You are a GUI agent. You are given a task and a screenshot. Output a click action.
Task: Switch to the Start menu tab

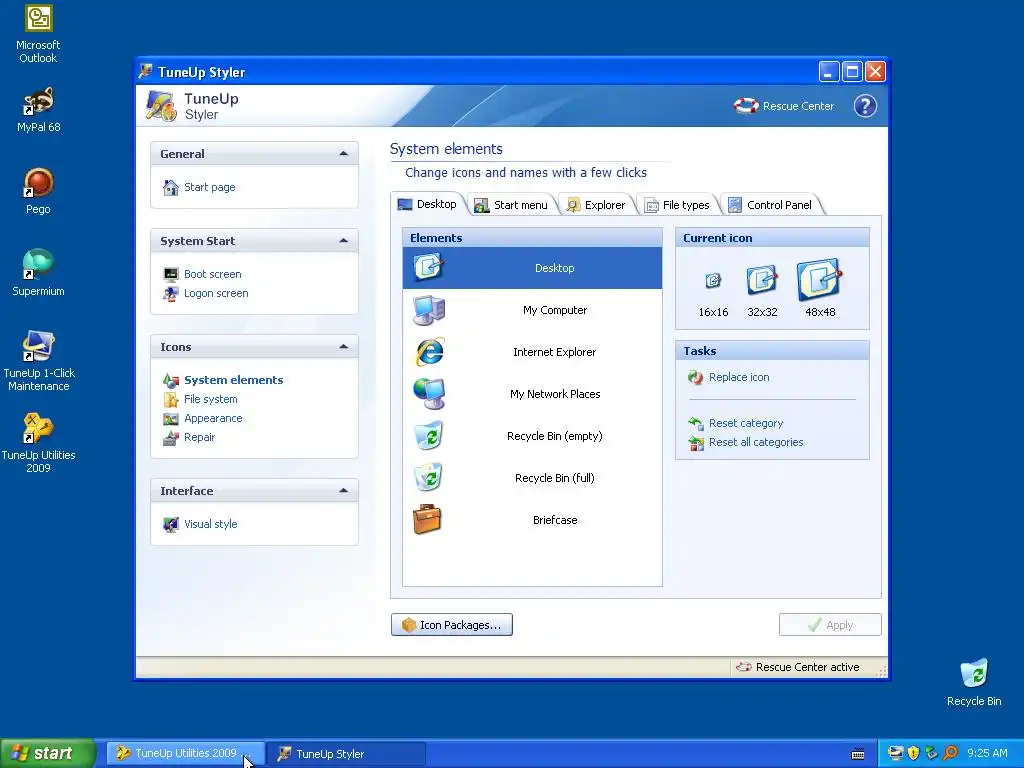[x=511, y=205]
